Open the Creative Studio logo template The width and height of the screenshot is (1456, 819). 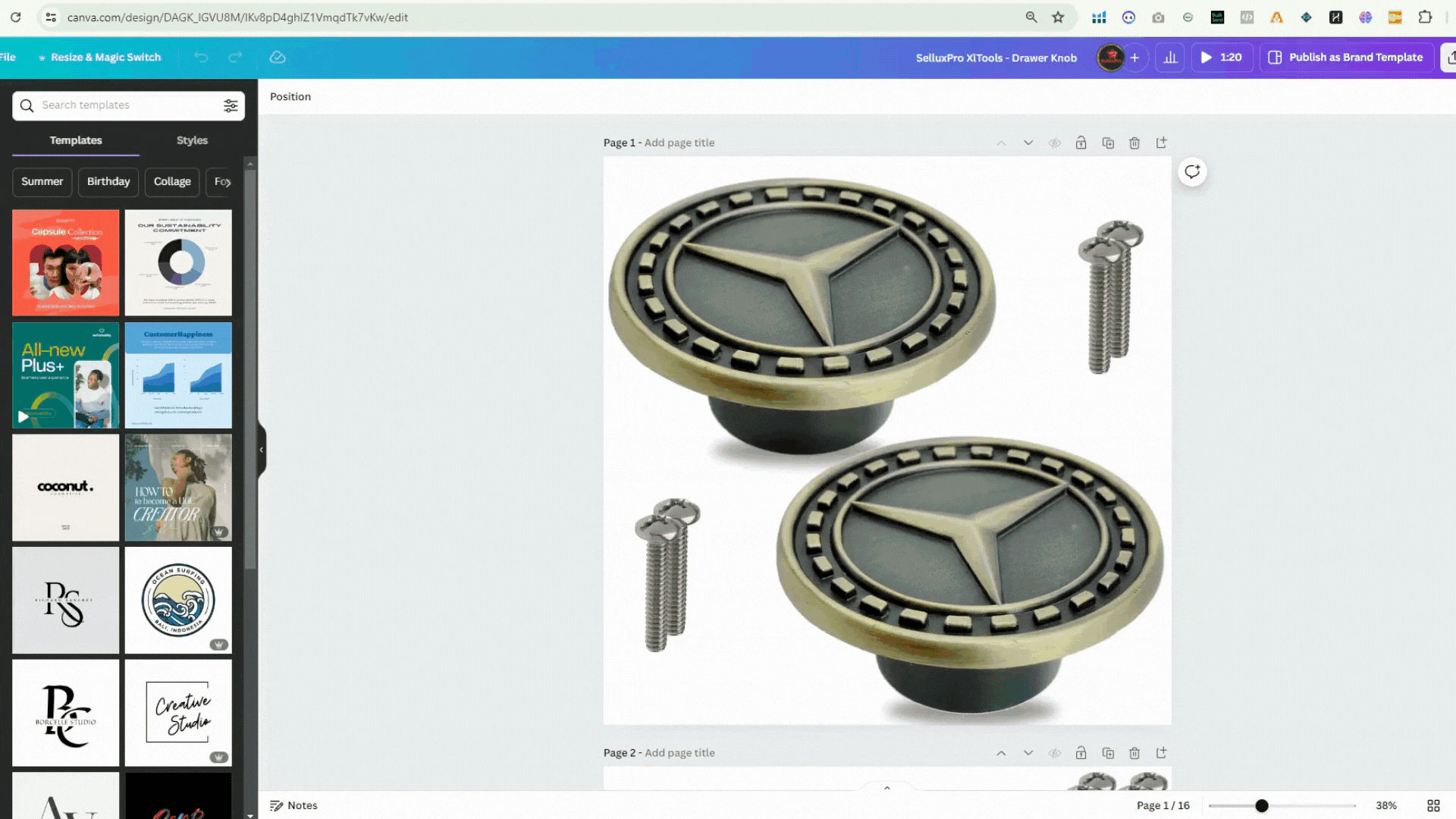pyautogui.click(x=178, y=712)
